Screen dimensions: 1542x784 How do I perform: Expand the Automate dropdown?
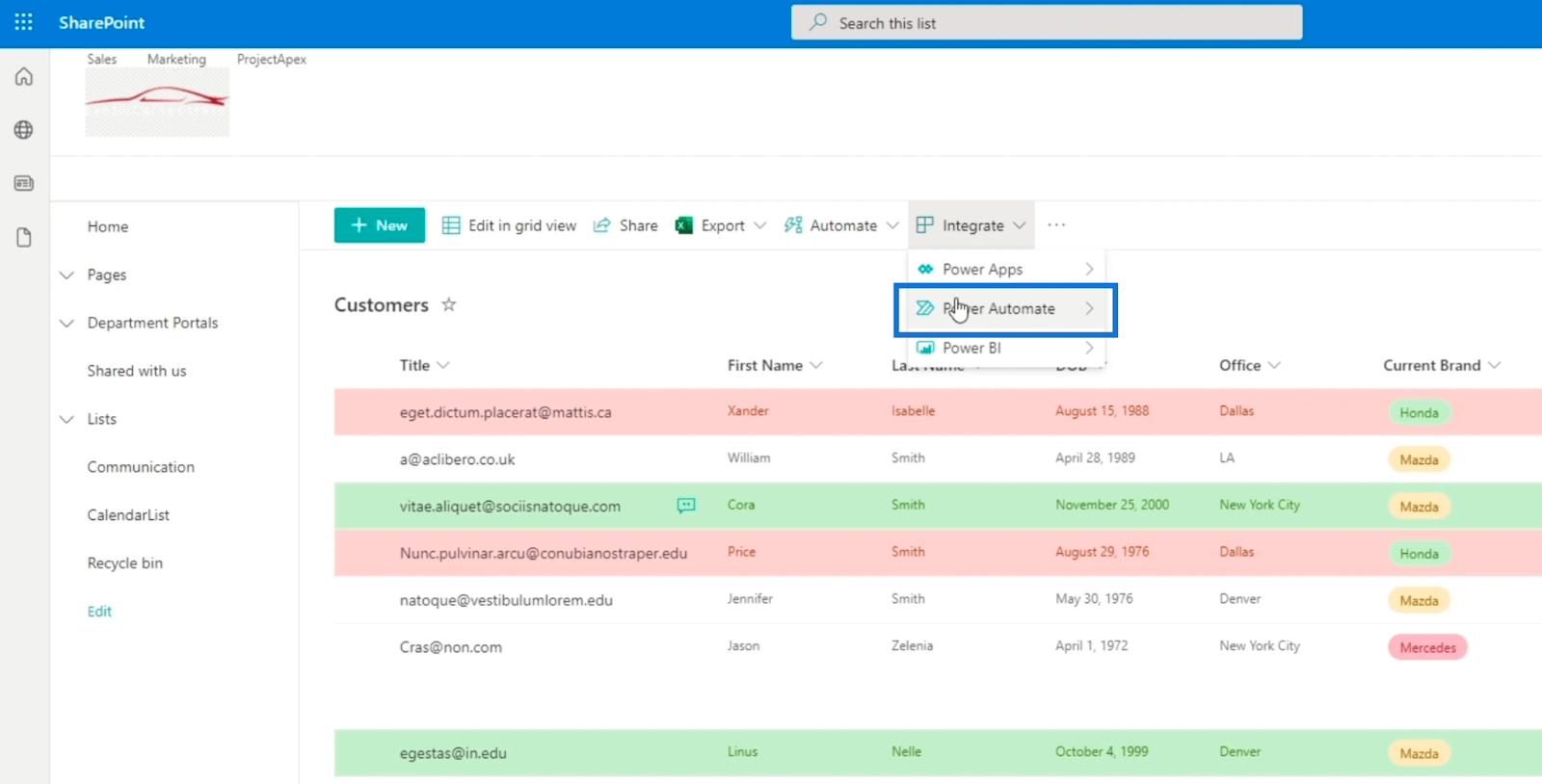(892, 225)
